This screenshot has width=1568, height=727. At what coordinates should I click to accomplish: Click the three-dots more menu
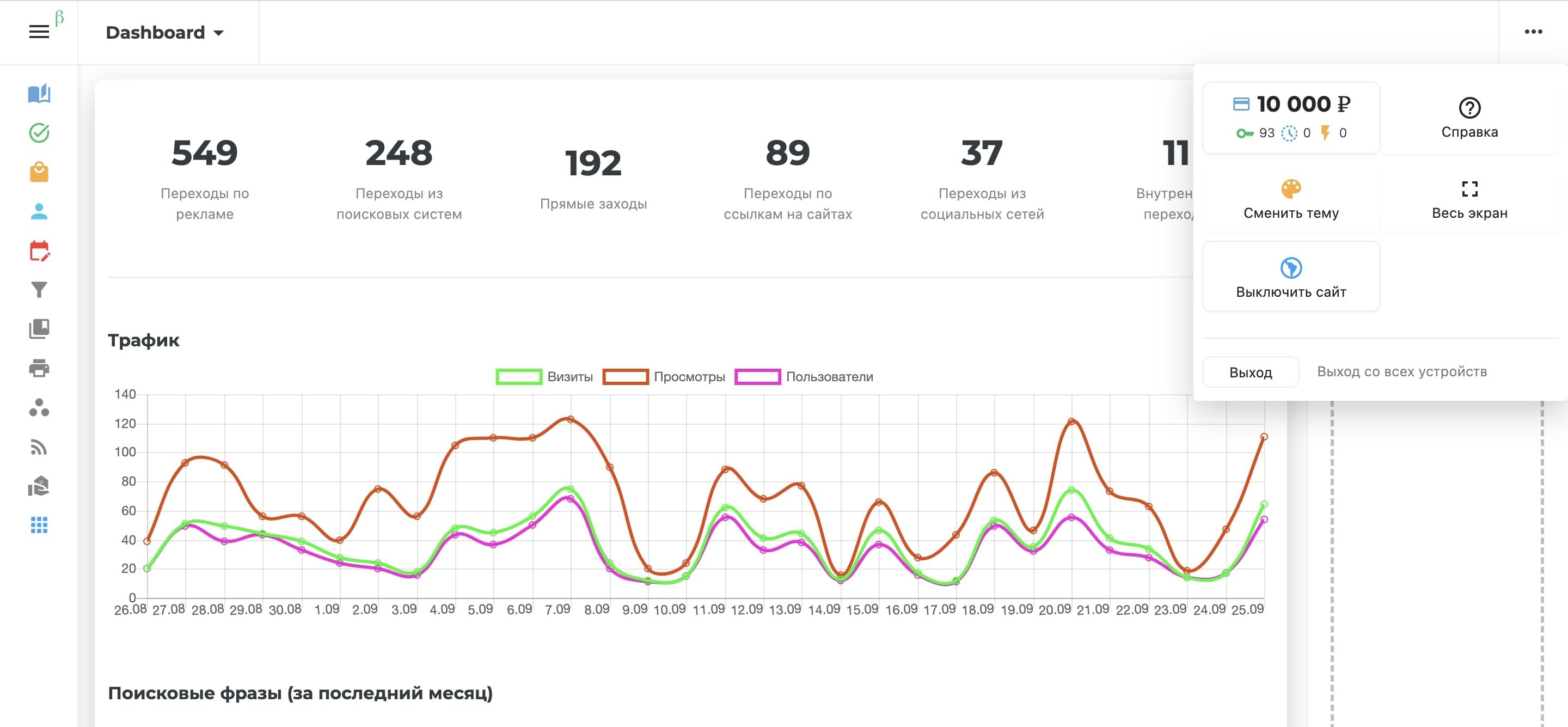click(x=1533, y=32)
